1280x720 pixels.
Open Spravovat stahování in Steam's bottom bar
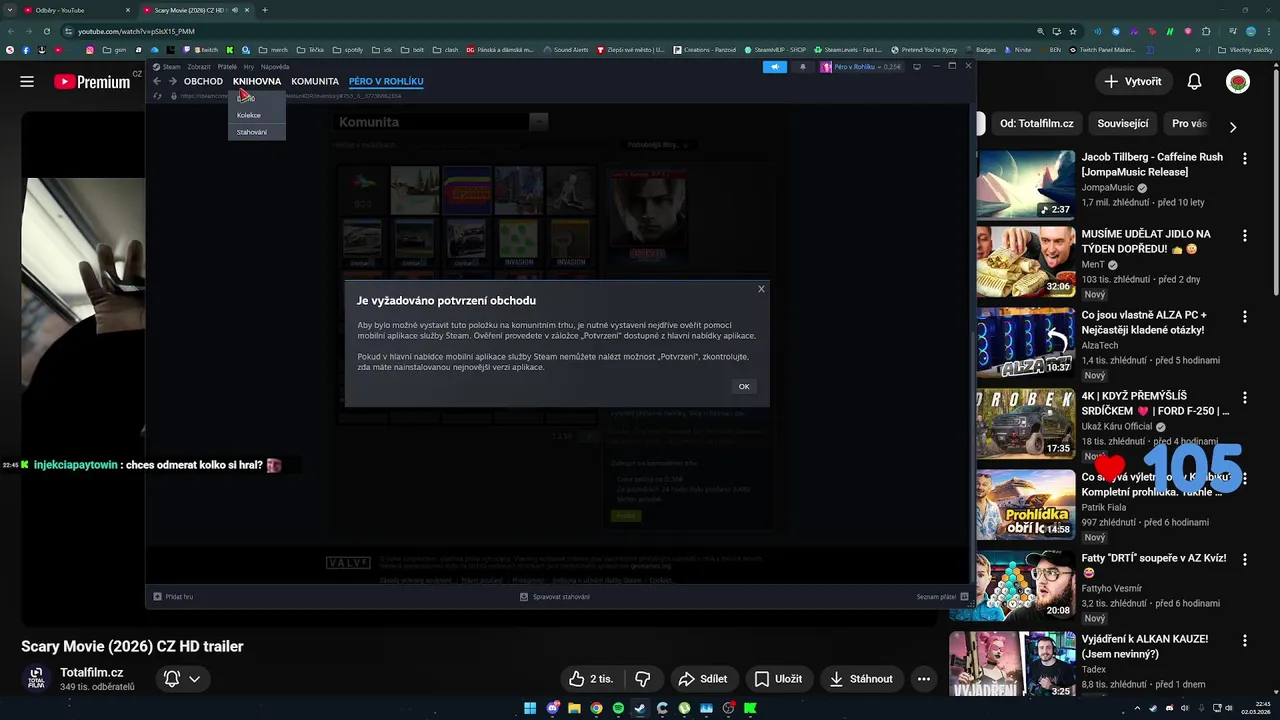[x=555, y=596]
